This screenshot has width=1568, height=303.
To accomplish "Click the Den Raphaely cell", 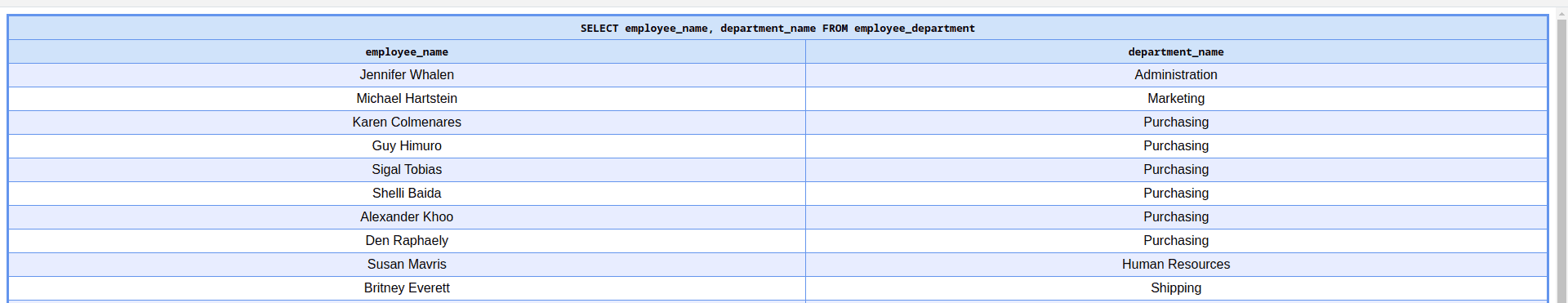I will point(407,241).
